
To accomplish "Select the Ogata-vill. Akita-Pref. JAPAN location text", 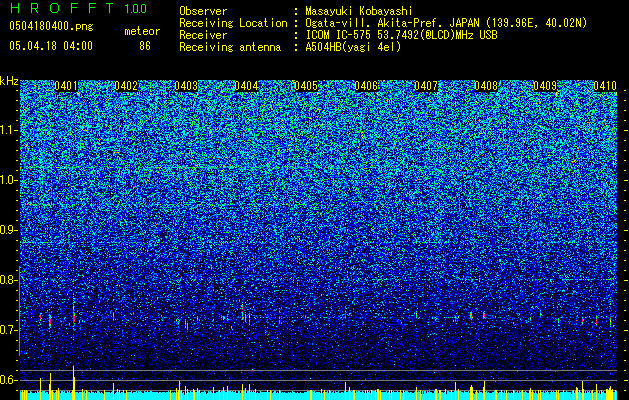I will click(446, 23).
